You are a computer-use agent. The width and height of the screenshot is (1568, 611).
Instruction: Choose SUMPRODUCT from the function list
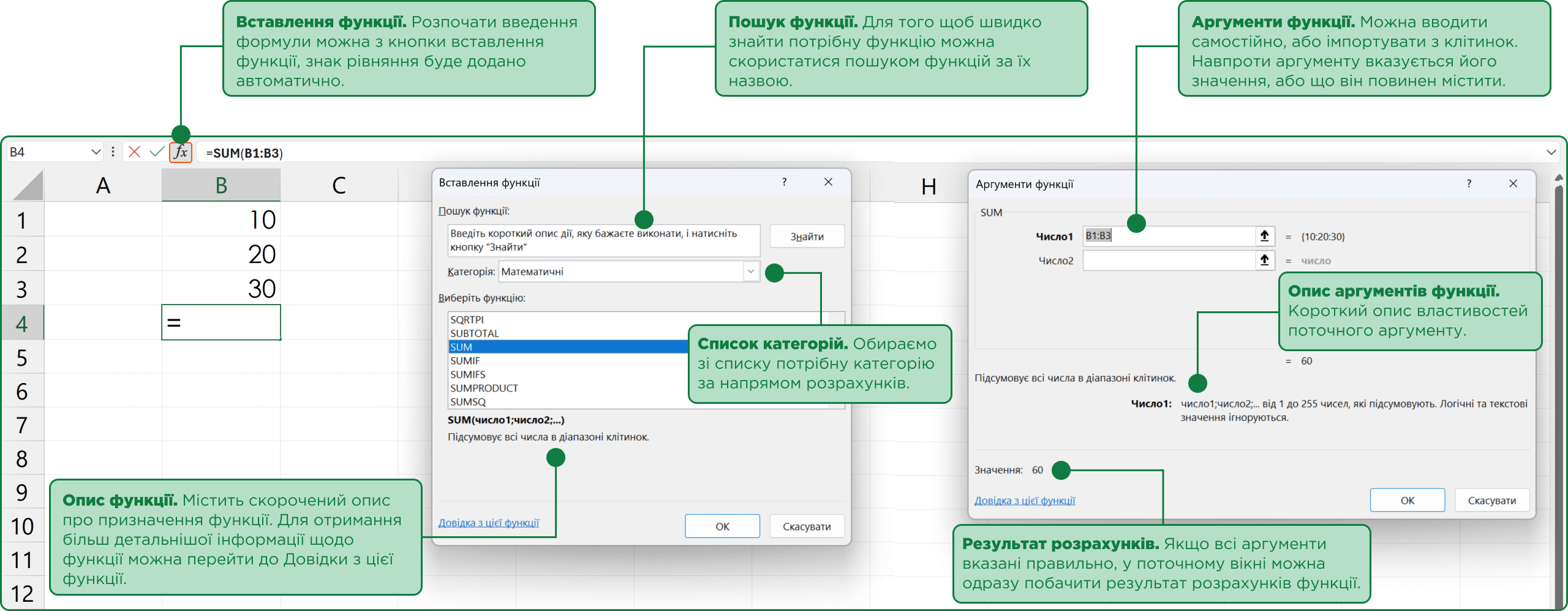(484, 389)
